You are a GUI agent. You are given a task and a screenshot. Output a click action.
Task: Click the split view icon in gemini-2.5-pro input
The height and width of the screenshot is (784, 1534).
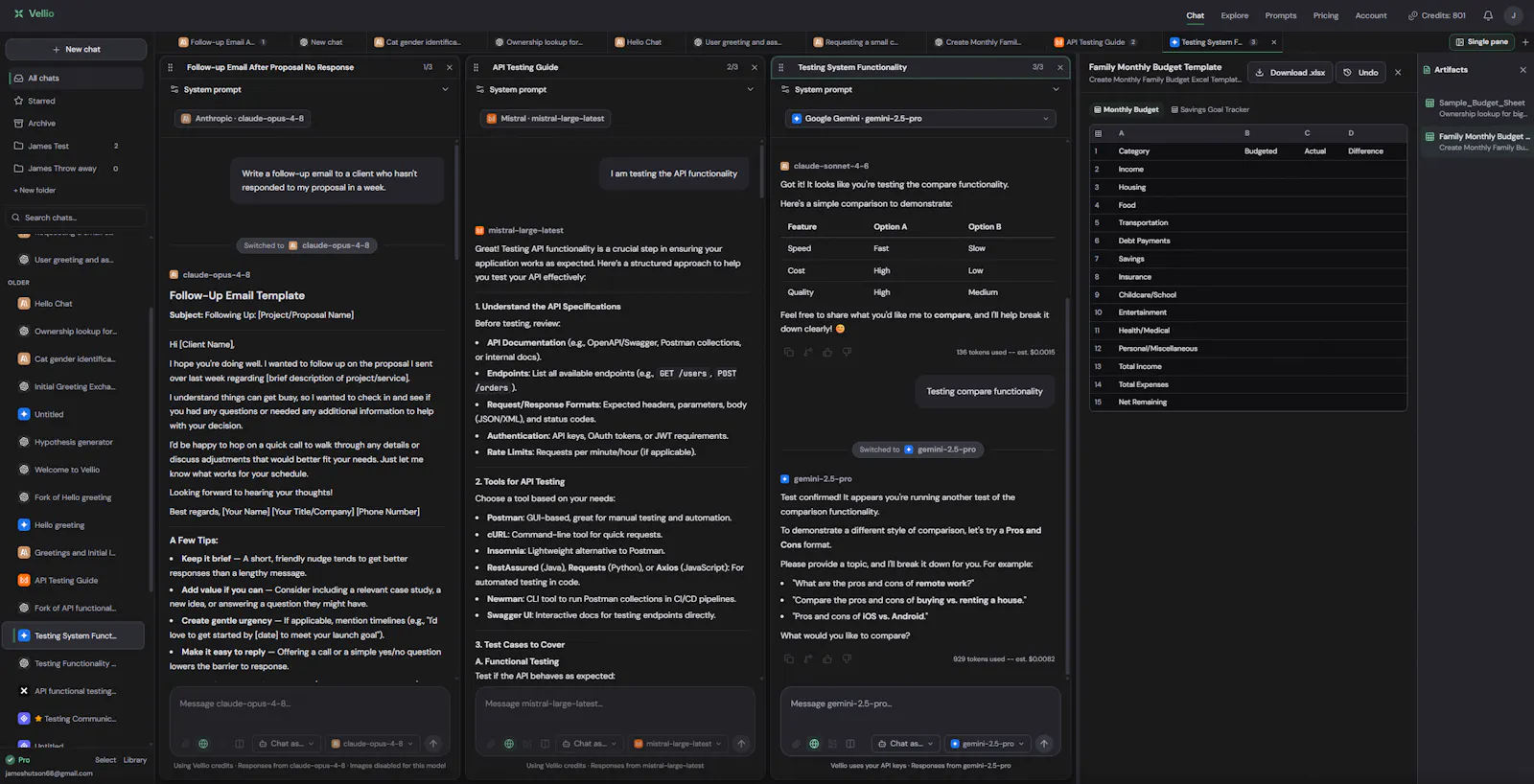click(850, 744)
